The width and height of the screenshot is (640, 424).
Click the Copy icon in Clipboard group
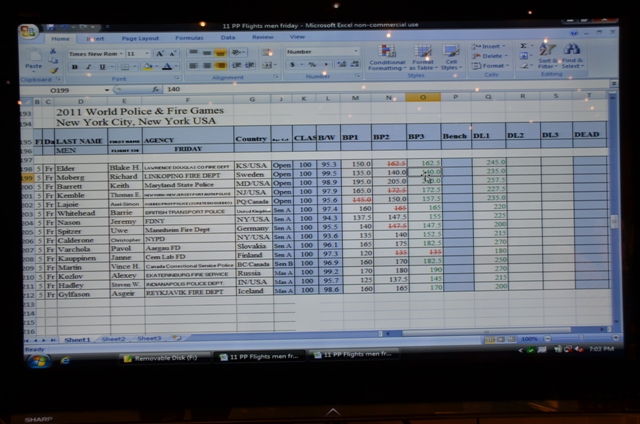tap(53, 60)
